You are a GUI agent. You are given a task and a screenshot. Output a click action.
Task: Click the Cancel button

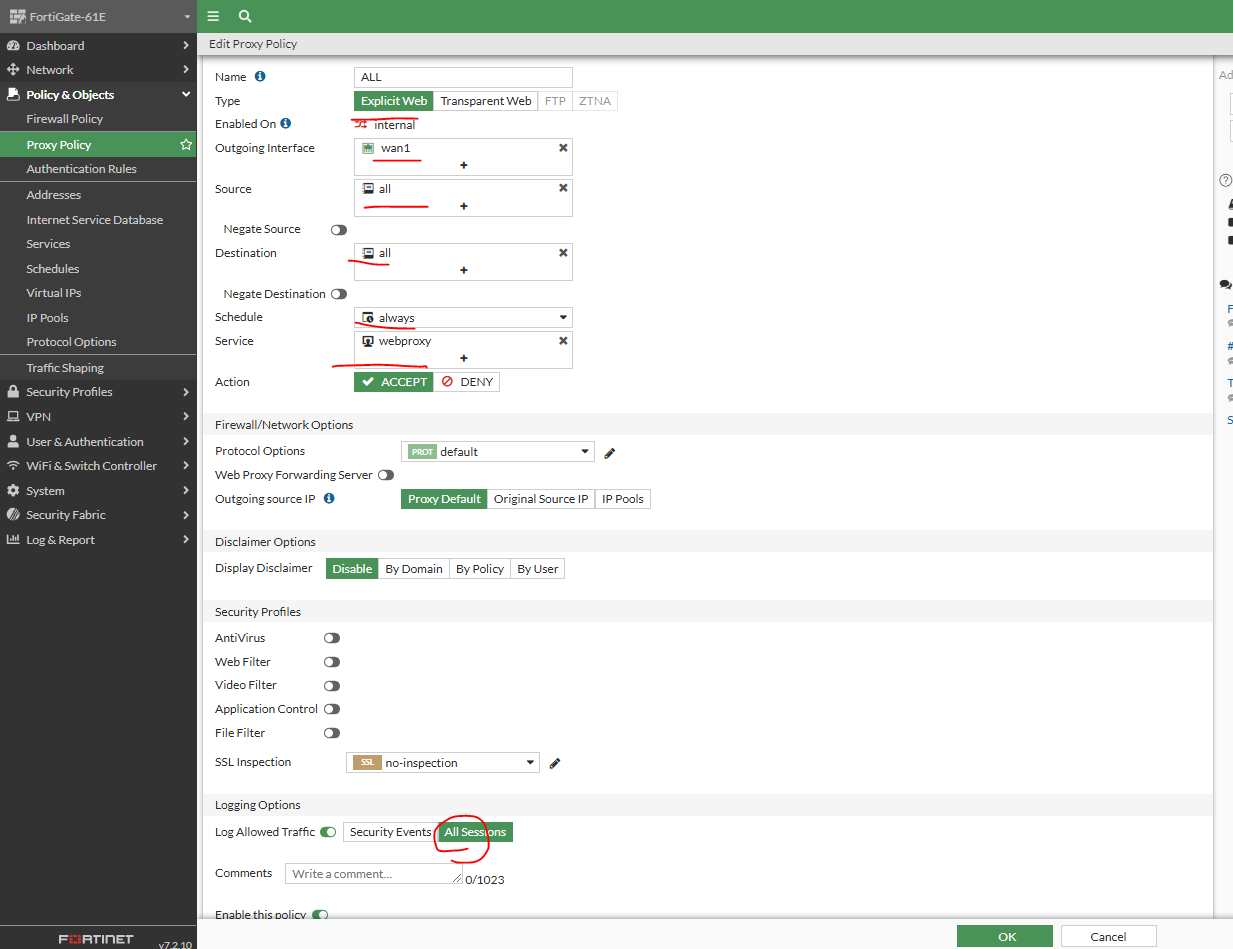(x=1108, y=937)
